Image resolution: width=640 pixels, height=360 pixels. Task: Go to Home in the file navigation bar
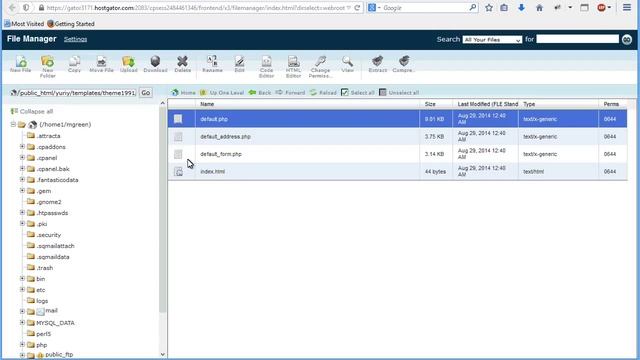pyautogui.click(x=183, y=93)
